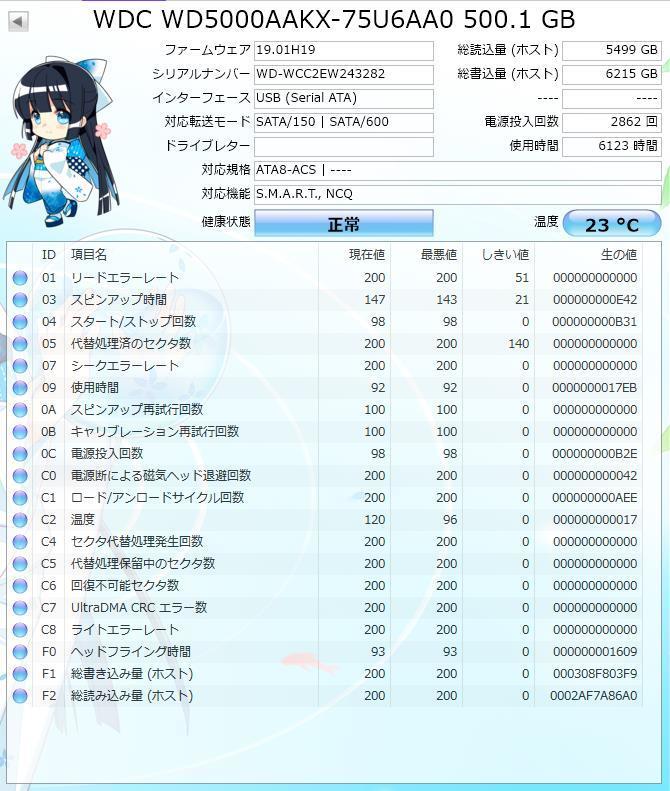This screenshot has height=791, width=670.
Task: Select the セクタ代替処理発生回数 attribute name
Action: [137, 542]
